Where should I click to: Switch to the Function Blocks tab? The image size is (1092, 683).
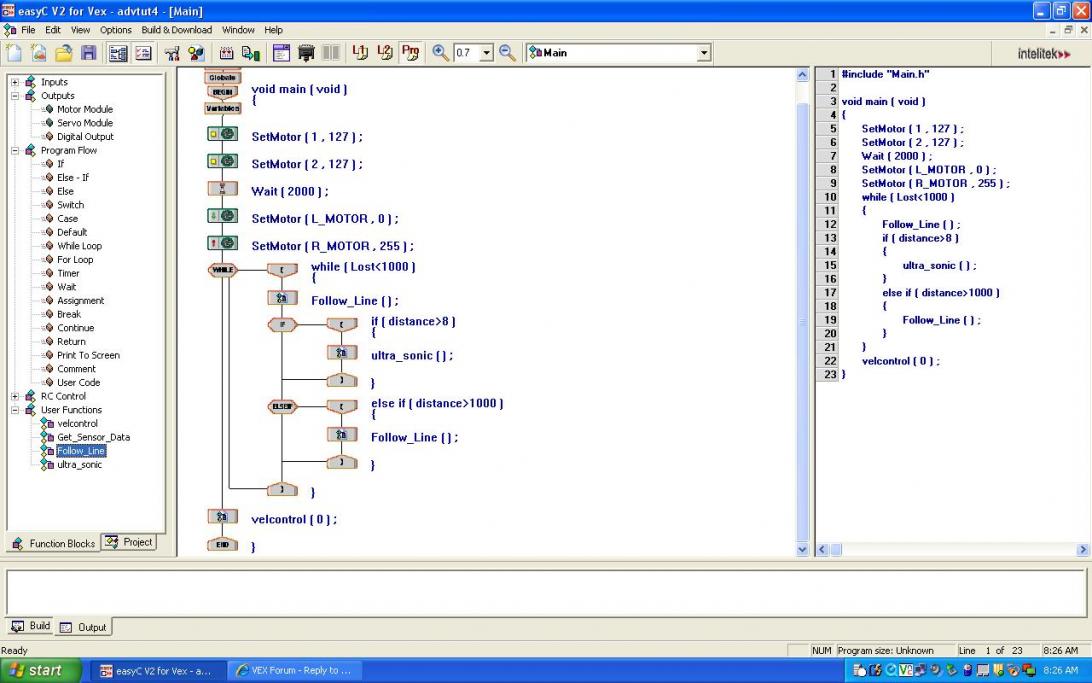(54, 543)
